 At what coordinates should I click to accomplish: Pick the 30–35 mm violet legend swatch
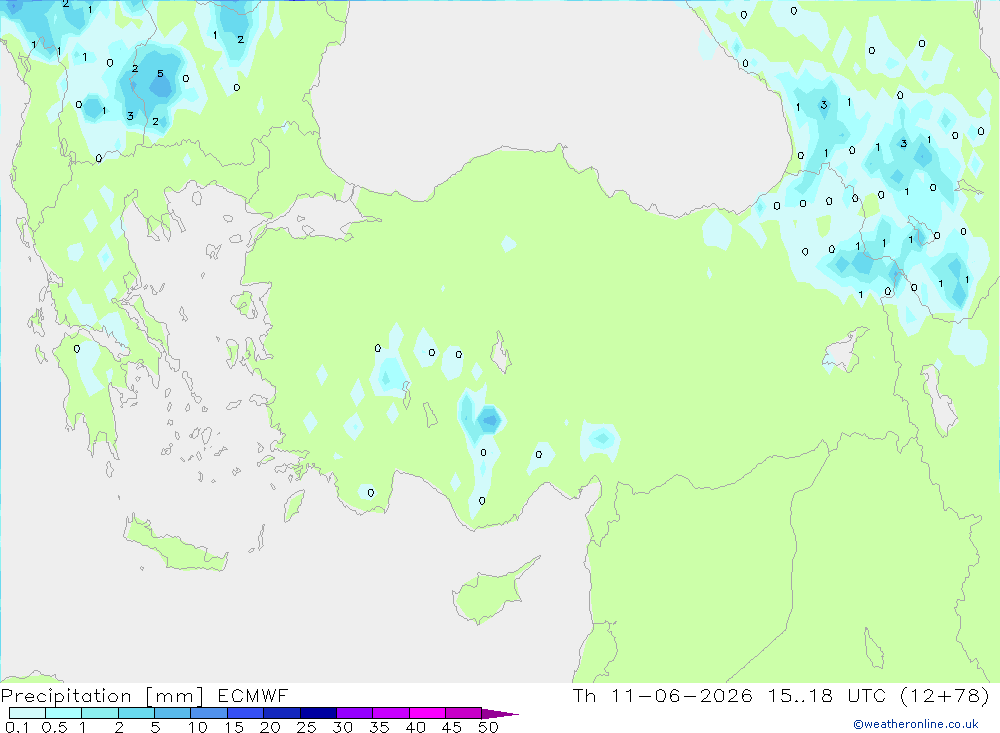[x=354, y=713]
